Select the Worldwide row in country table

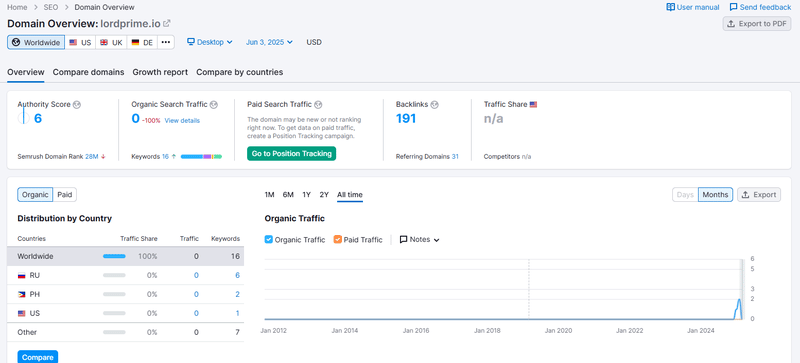coord(126,256)
